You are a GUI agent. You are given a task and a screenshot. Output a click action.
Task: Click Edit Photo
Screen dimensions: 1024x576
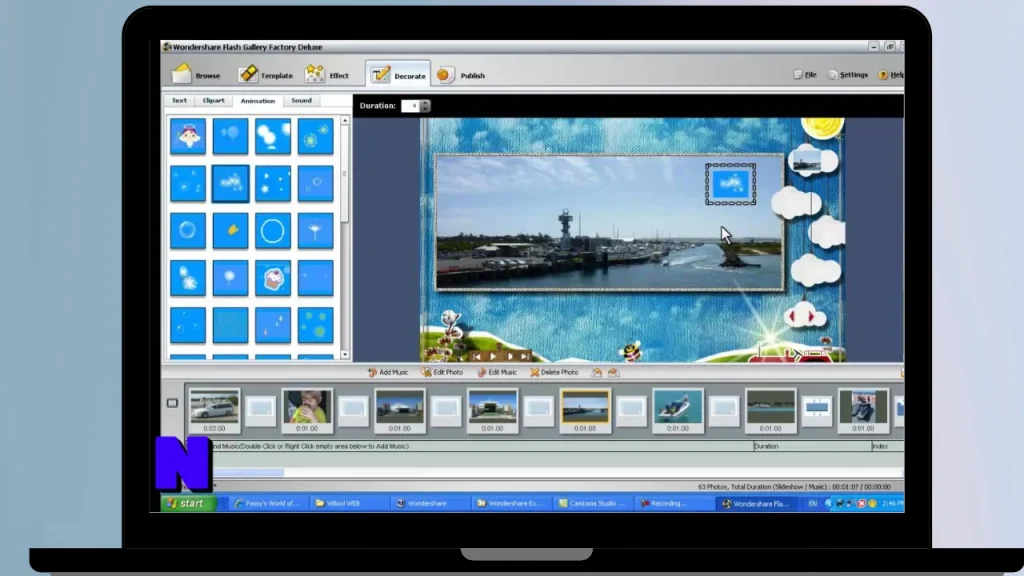click(x=442, y=372)
